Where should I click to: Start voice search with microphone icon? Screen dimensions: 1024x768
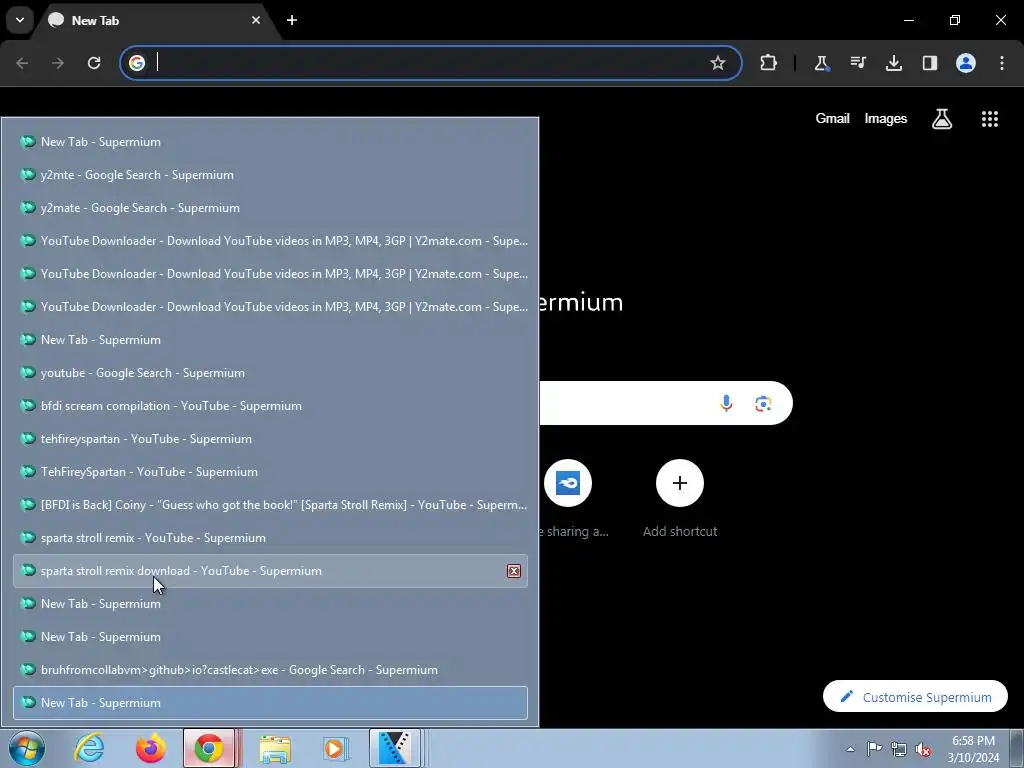pyautogui.click(x=726, y=404)
